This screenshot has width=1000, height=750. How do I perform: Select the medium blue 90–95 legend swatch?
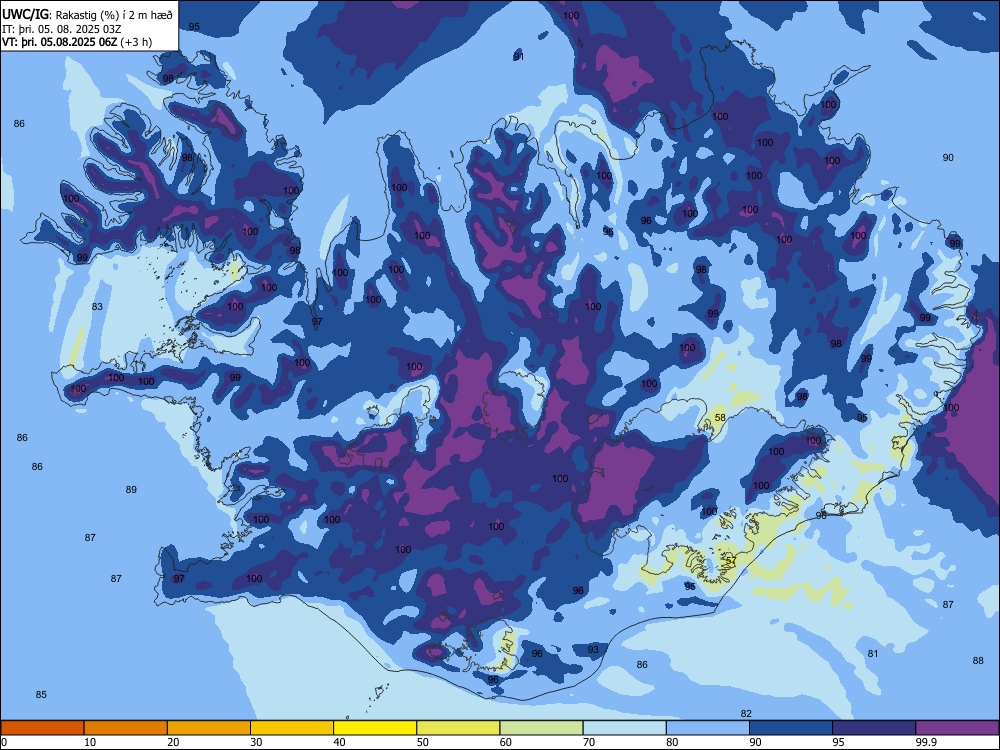click(791, 728)
